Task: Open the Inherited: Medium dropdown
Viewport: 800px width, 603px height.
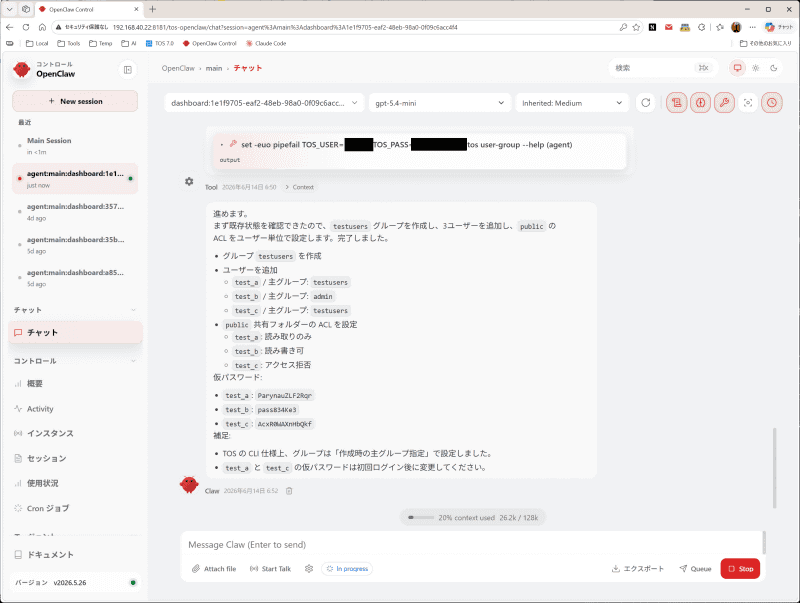Action: (572, 103)
